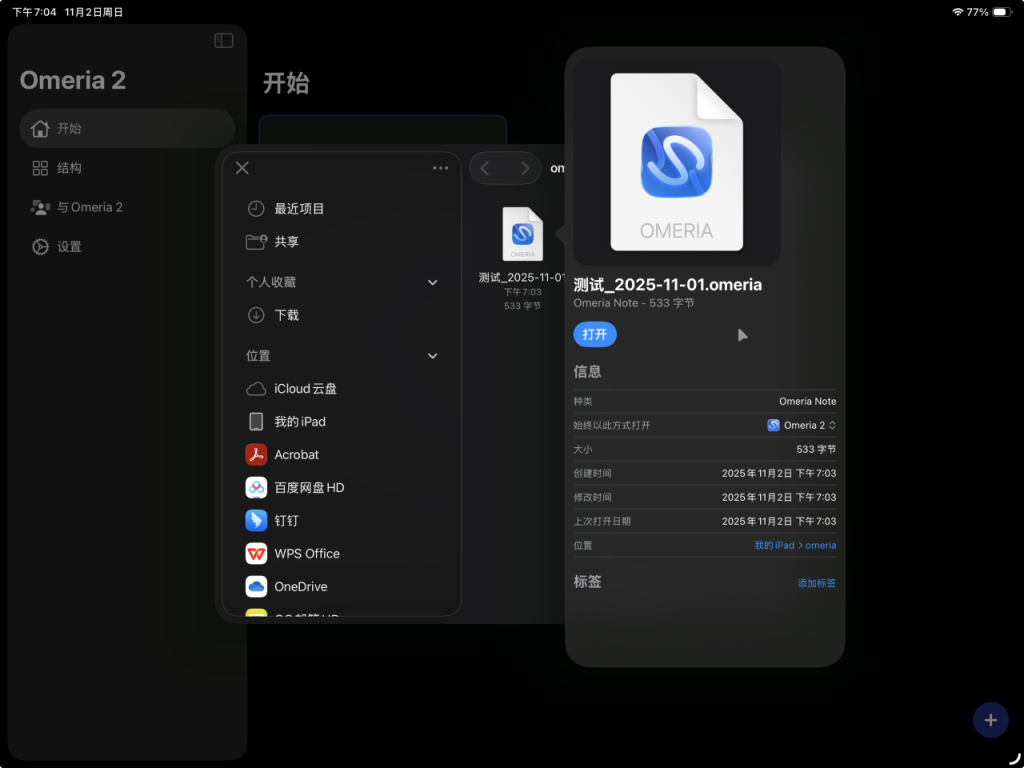Open the 结构 structure section
The width and height of the screenshot is (1024, 768).
pos(68,168)
